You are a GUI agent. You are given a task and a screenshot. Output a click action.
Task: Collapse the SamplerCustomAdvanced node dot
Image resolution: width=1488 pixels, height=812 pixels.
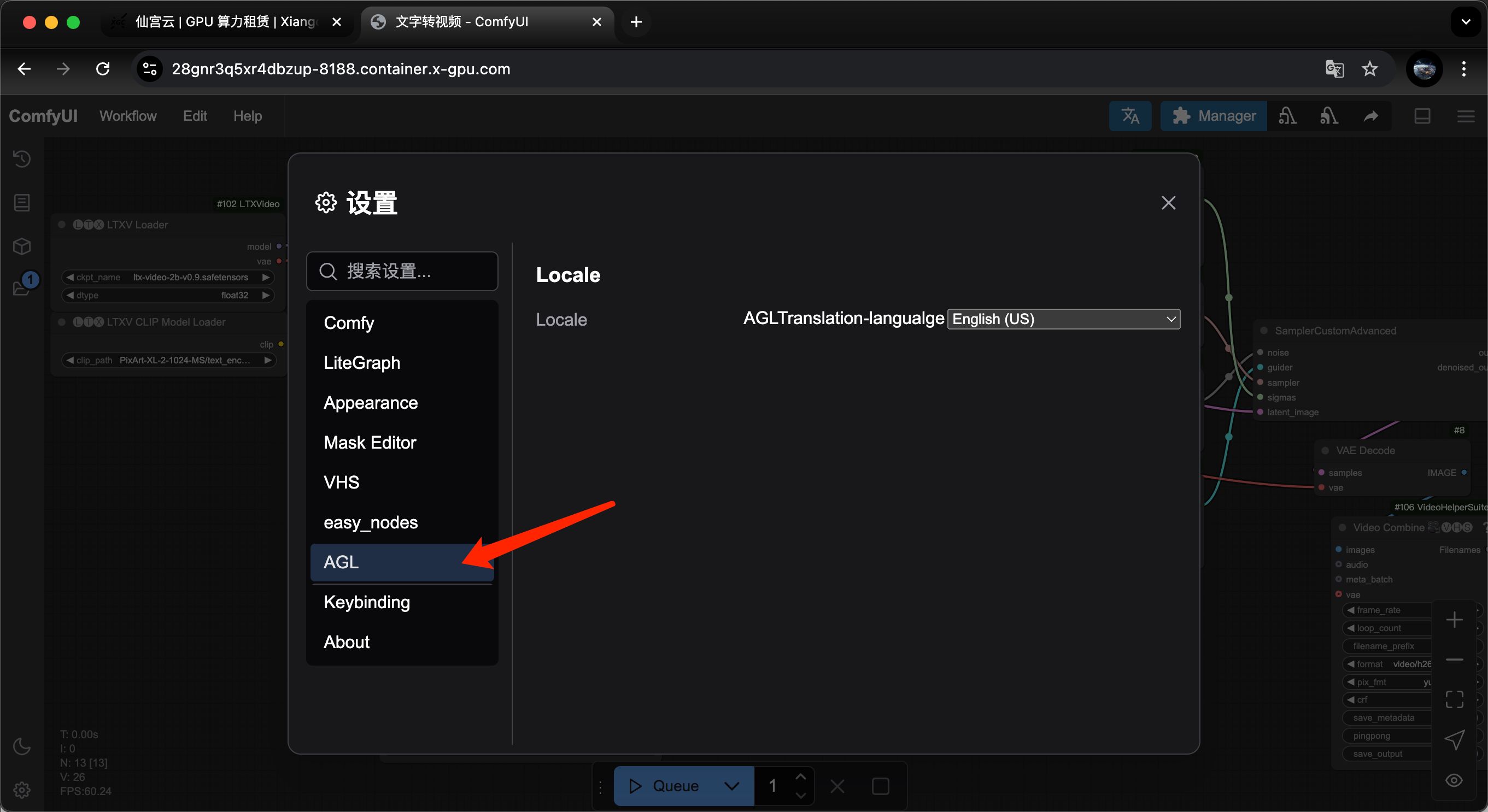click(1263, 331)
